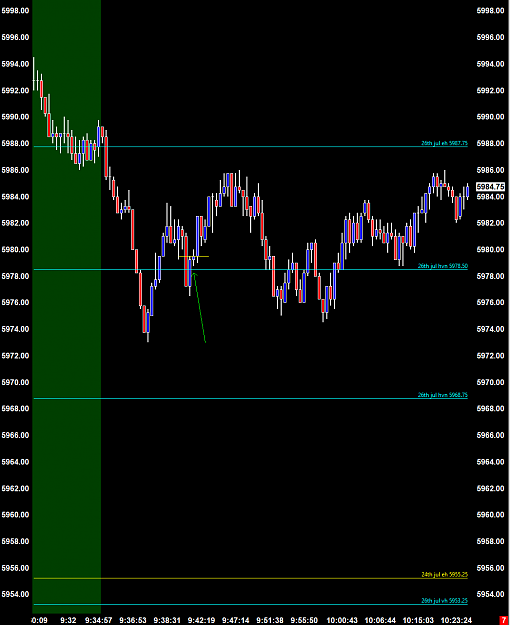
Task: Click 5960.00 on the right-hand price scale
Action: click(490, 515)
